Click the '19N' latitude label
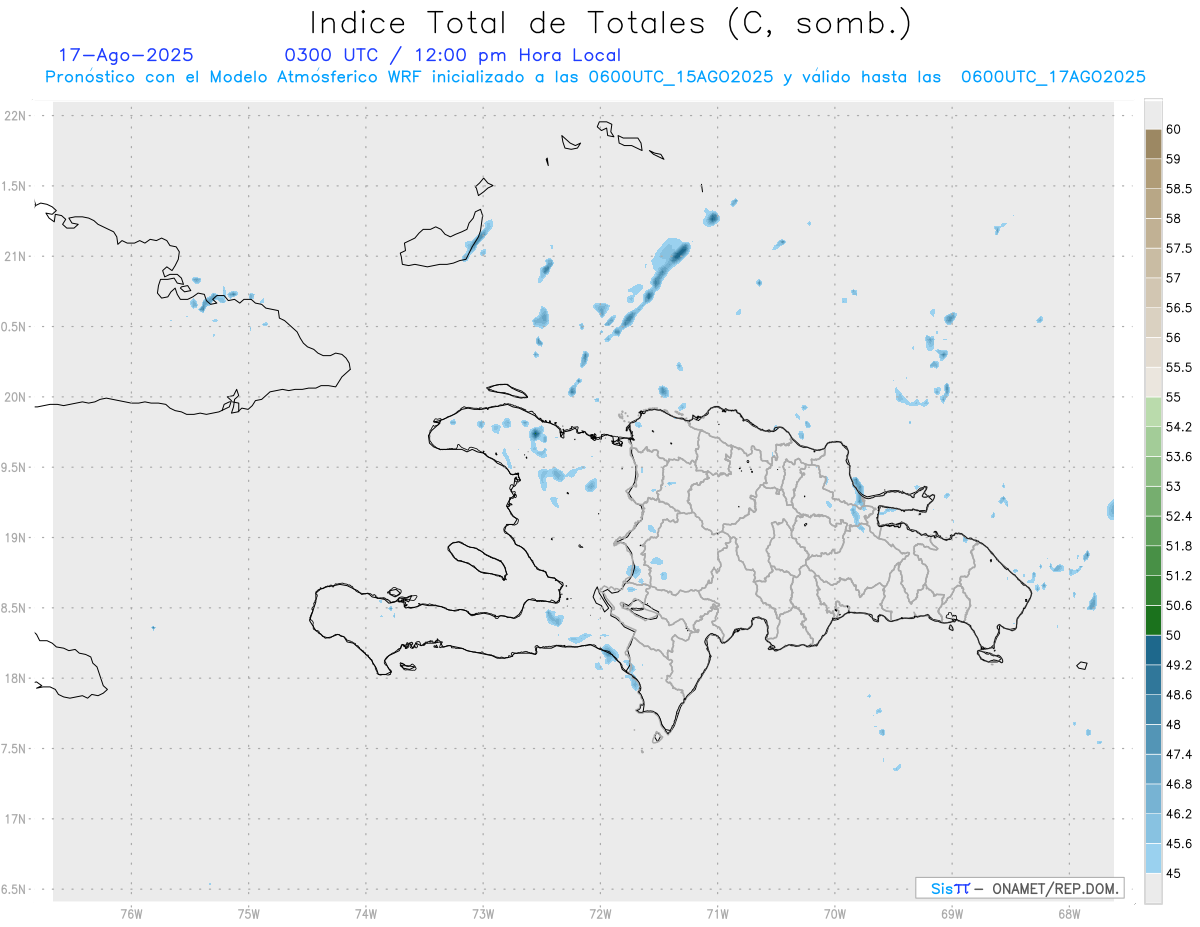Image resolution: width=1200 pixels, height=927 pixels. [17, 537]
